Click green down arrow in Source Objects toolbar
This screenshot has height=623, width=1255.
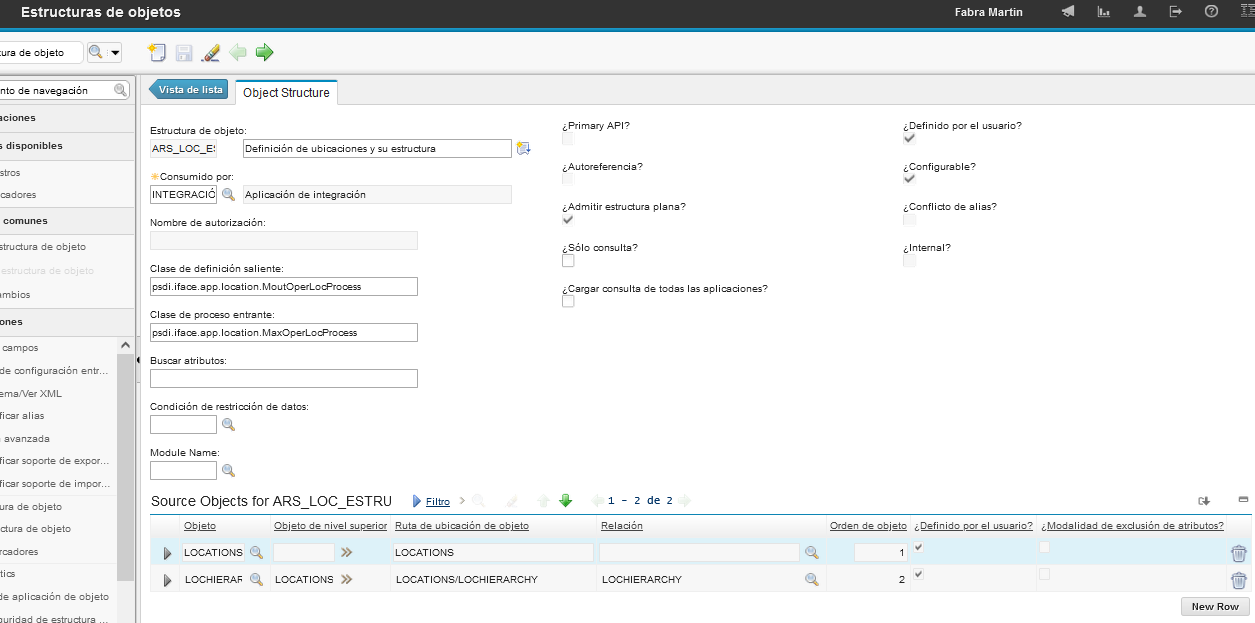[x=565, y=501]
